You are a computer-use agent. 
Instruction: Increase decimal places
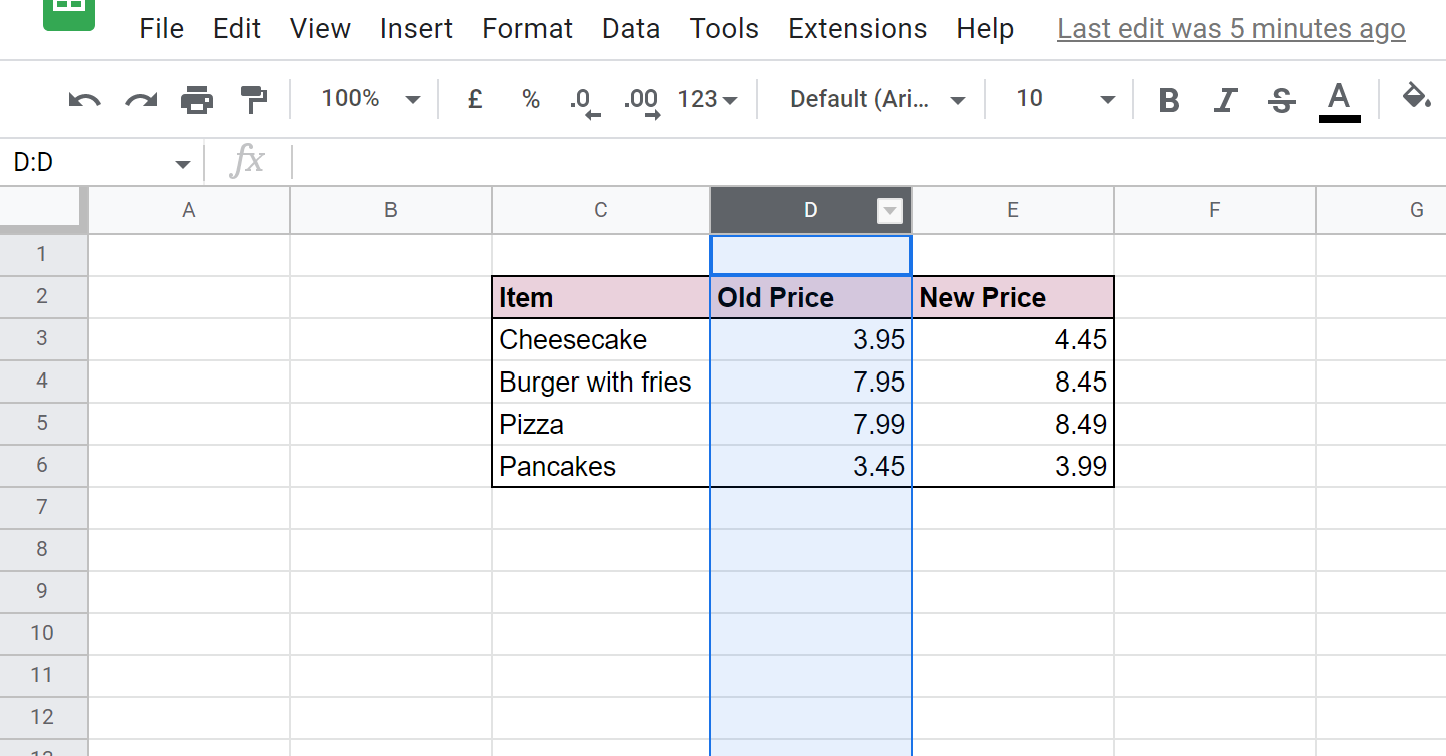(x=640, y=99)
